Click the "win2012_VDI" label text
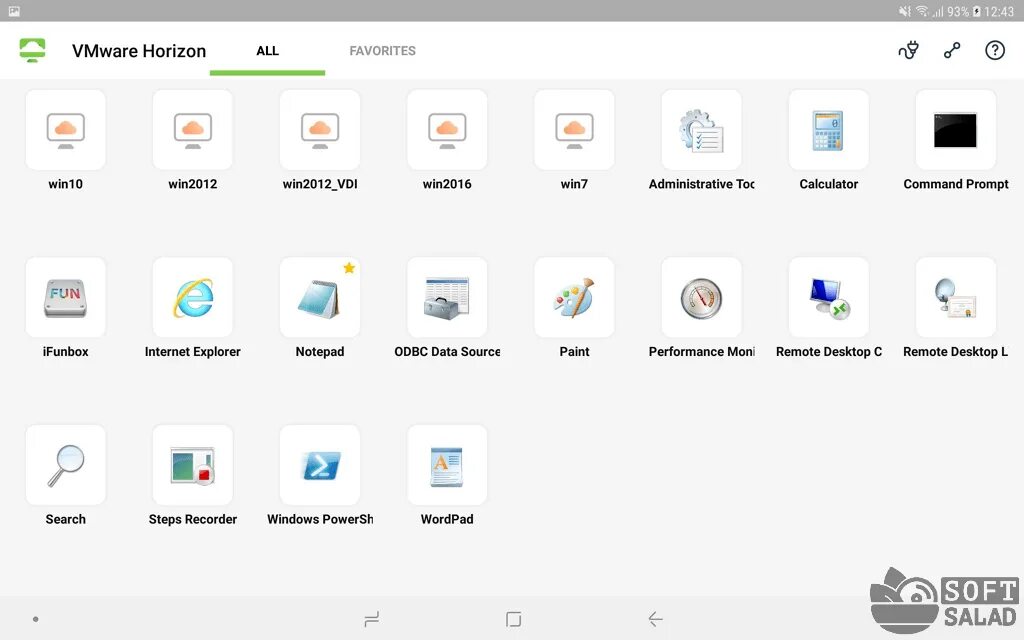 pyautogui.click(x=320, y=184)
